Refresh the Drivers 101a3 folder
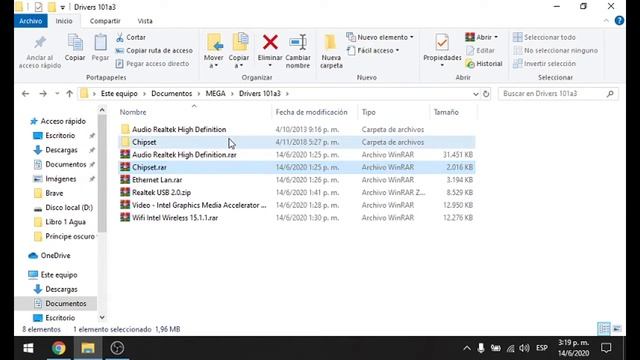Viewport: 640px width, 360px height. [486, 94]
